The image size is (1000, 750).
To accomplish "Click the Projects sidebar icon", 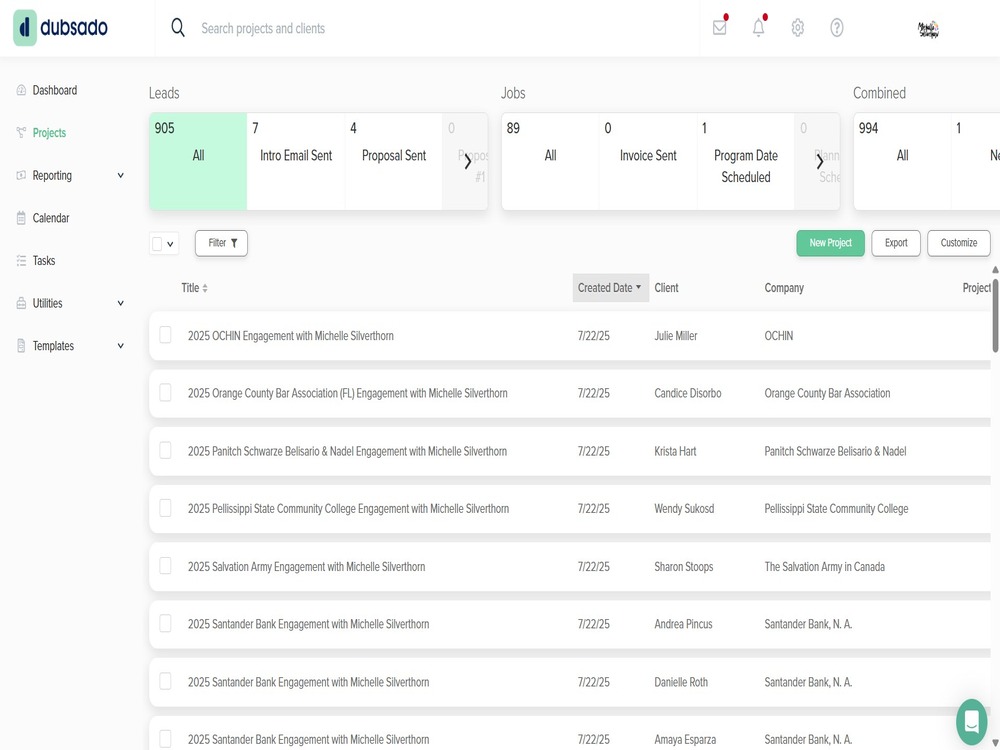I will 21,133.
